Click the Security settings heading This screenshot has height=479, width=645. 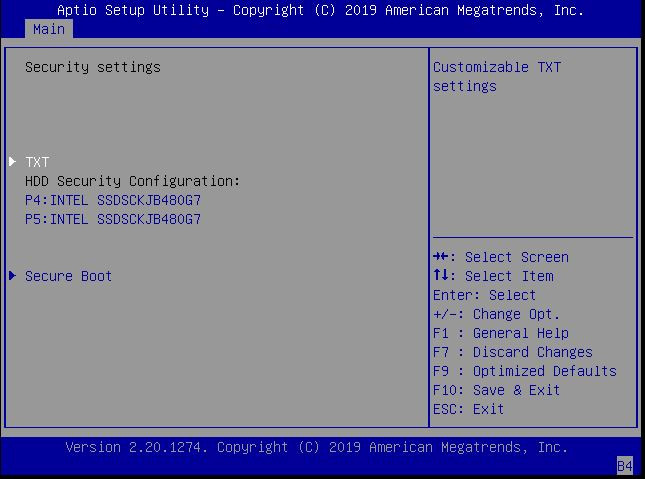(93, 67)
